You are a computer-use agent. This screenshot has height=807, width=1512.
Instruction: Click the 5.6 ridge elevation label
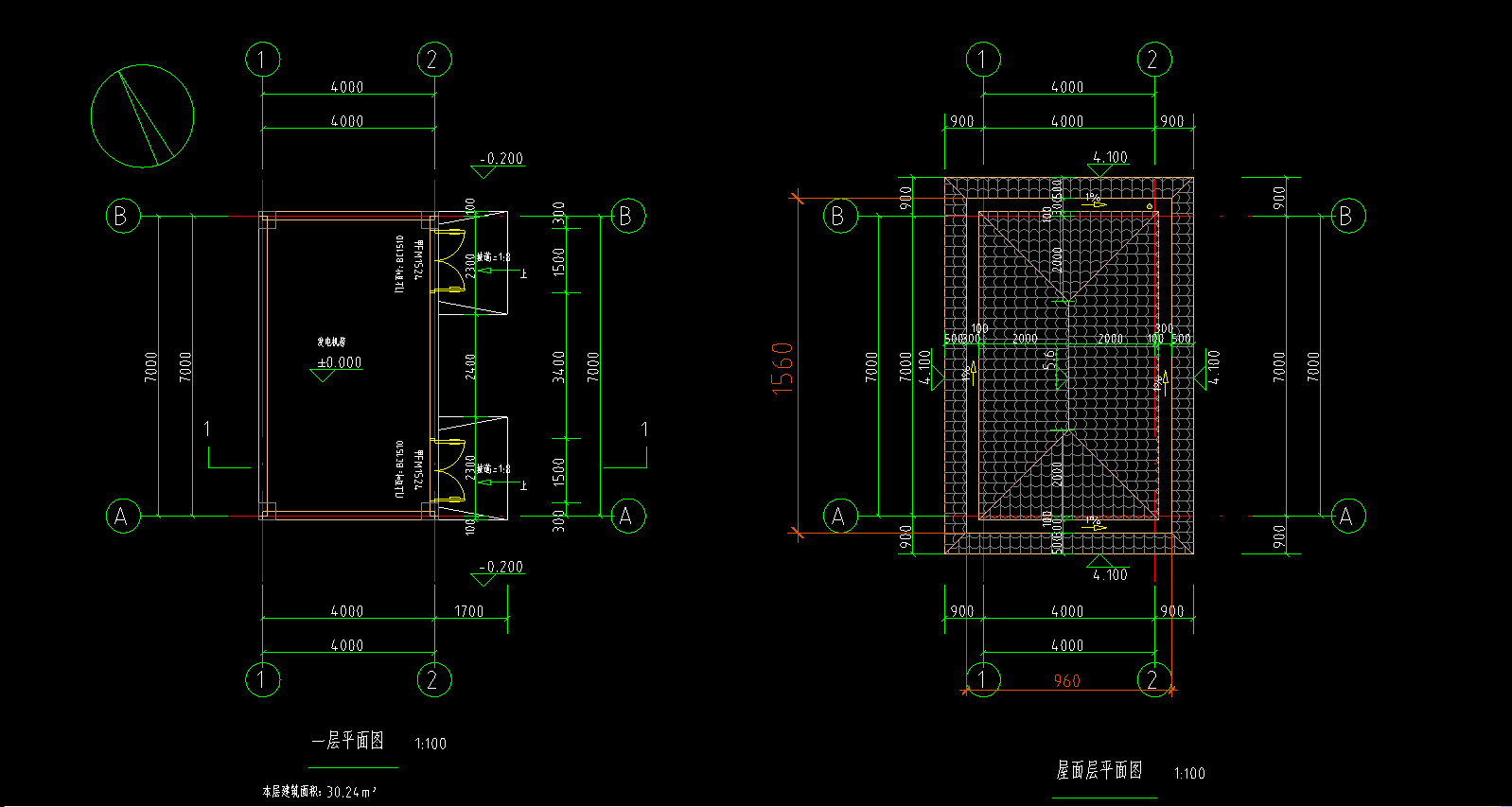(x=1048, y=359)
